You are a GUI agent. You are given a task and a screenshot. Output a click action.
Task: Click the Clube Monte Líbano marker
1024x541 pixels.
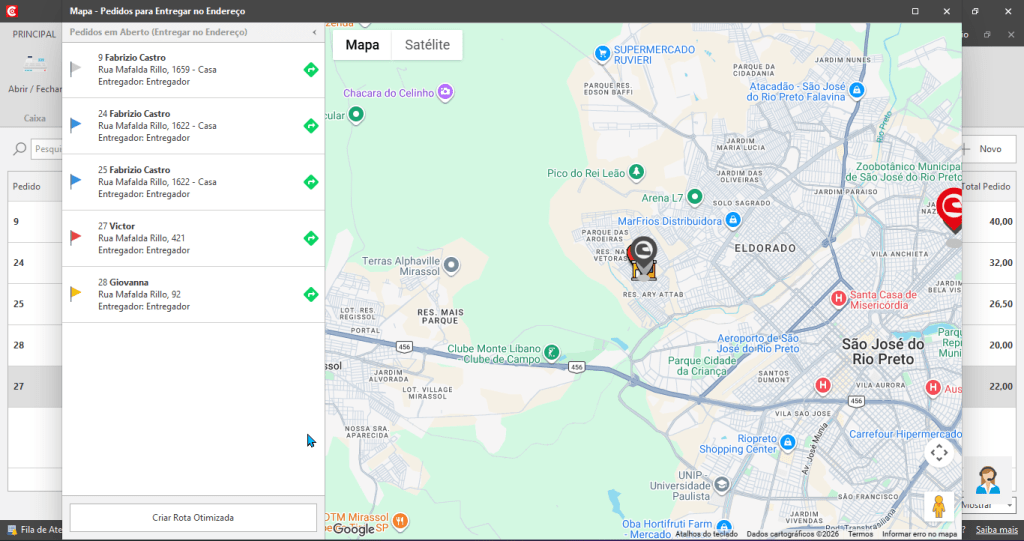point(552,353)
